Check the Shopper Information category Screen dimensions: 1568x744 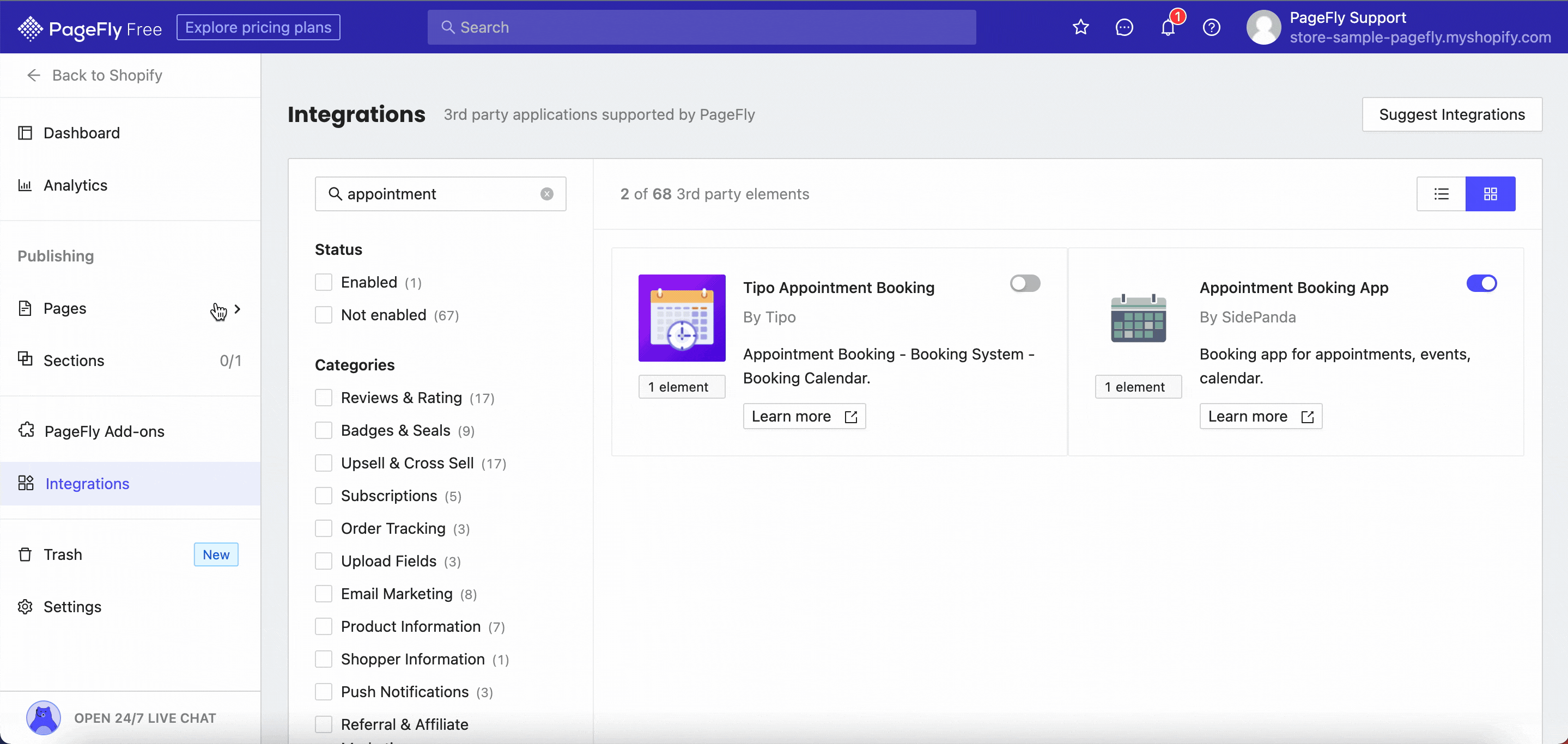(x=323, y=660)
